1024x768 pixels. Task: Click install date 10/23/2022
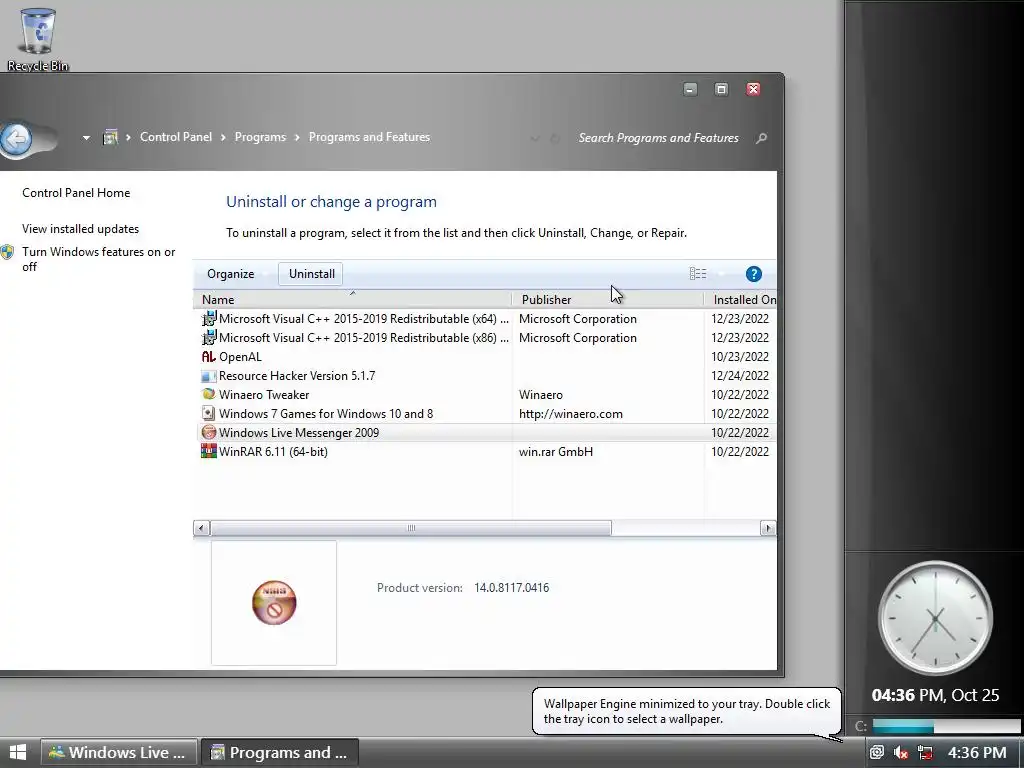(740, 357)
